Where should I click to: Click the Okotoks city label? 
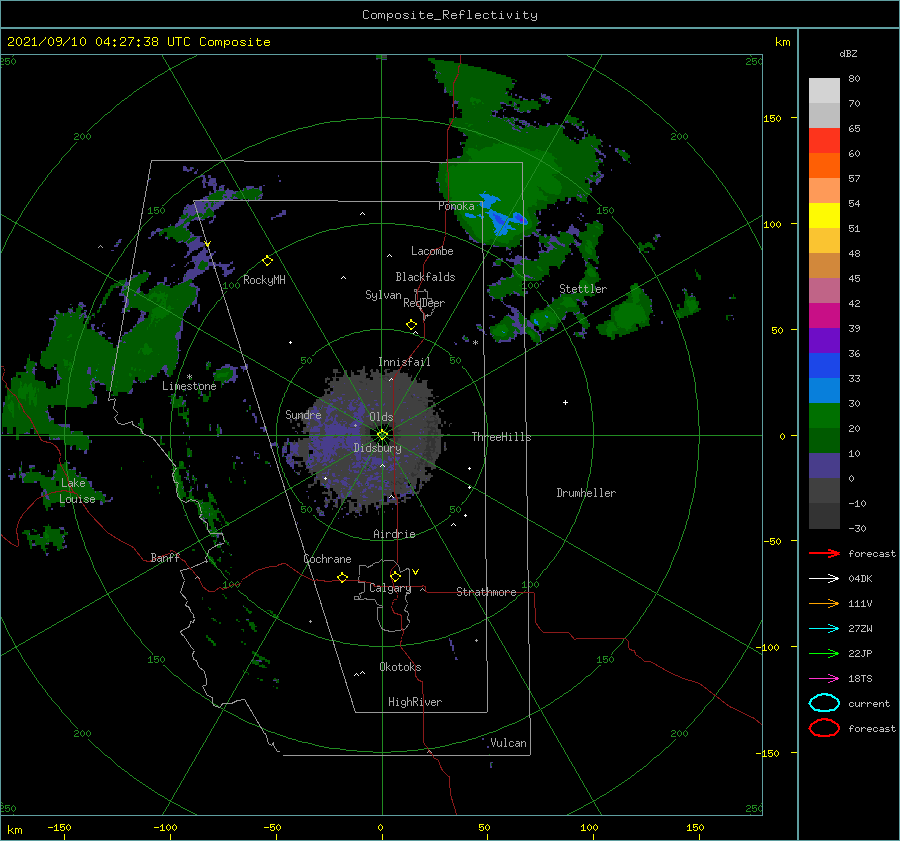point(400,667)
